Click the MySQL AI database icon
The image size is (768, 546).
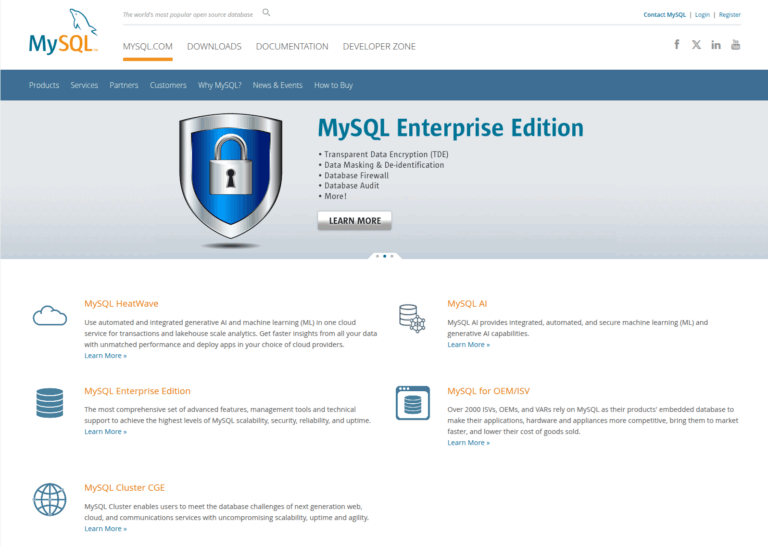click(x=412, y=318)
